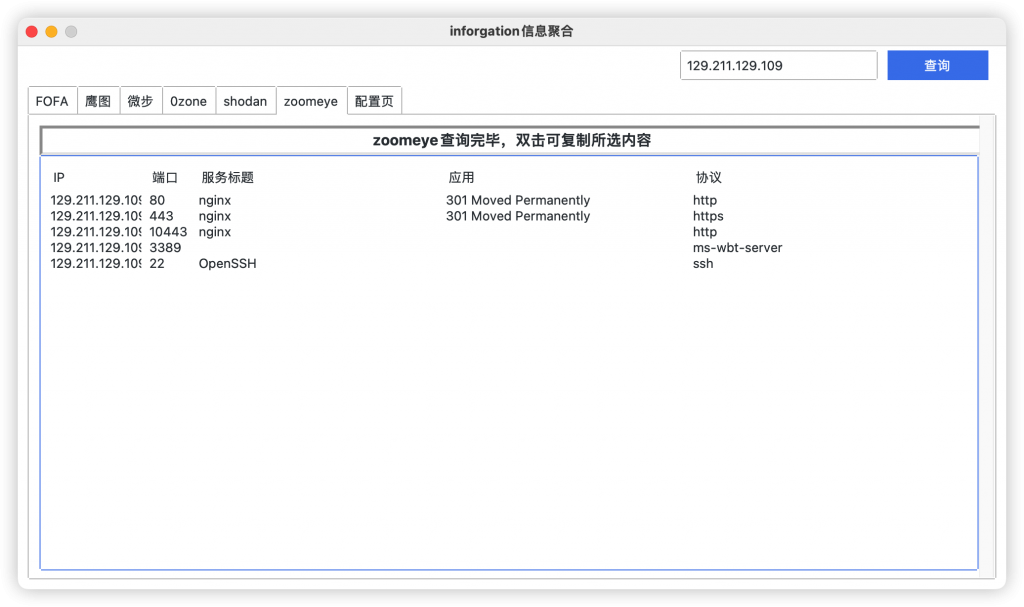Open the 配置页 configuration tab
Screen dimensions: 1024x607
(x=374, y=100)
